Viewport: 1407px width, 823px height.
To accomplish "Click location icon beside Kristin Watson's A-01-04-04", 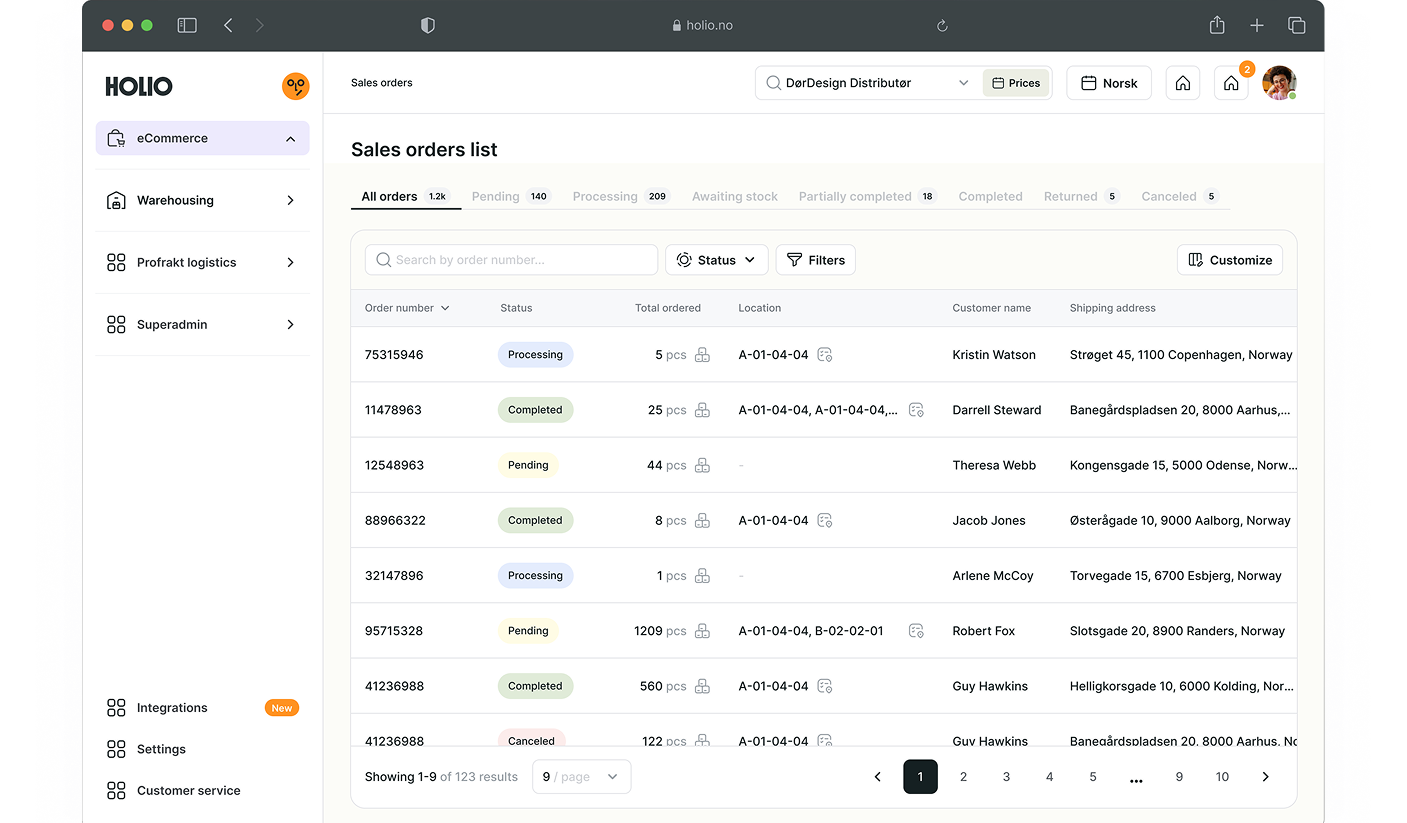I will pyautogui.click(x=825, y=355).
